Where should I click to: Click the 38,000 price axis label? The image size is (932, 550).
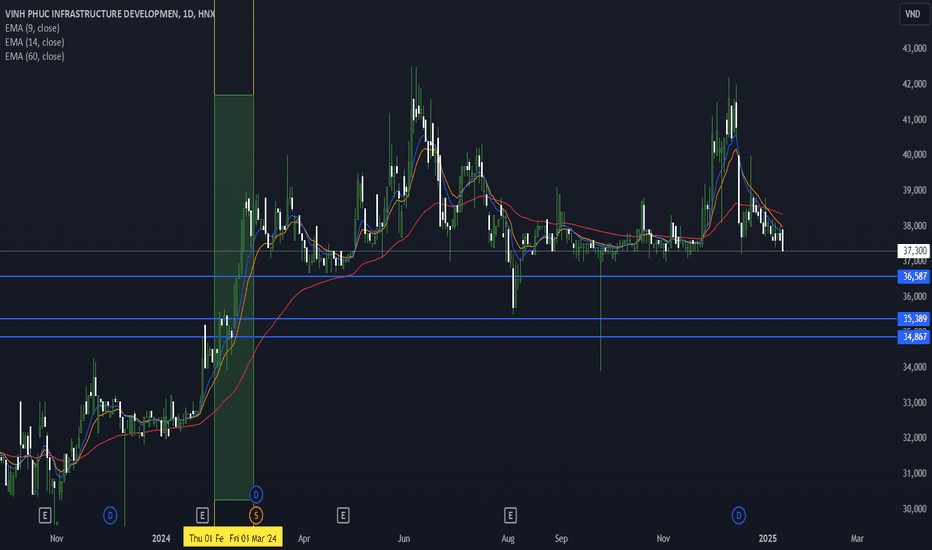point(914,226)
